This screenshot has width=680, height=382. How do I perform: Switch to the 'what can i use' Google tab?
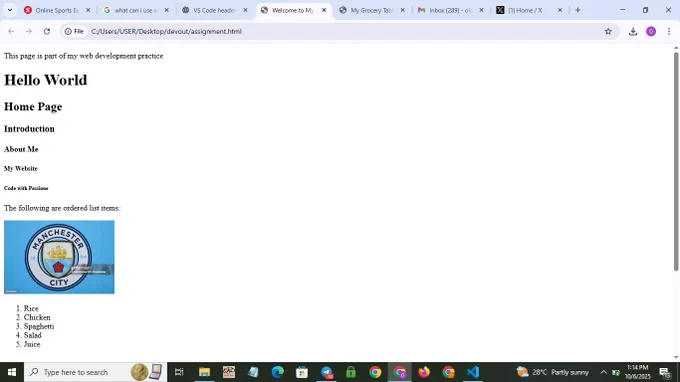pyautogui.click(x=136, y=10)
